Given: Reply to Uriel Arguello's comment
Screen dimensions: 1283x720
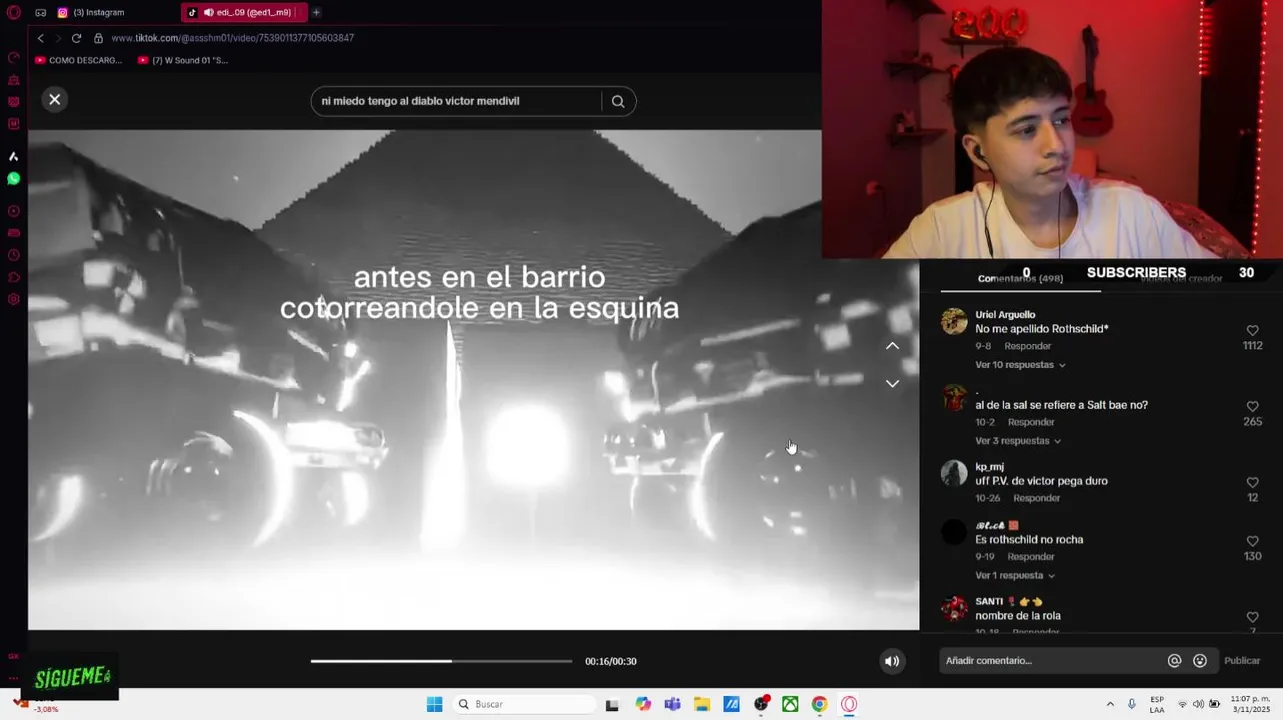Looking at the screenshot, I should 1027,346.
